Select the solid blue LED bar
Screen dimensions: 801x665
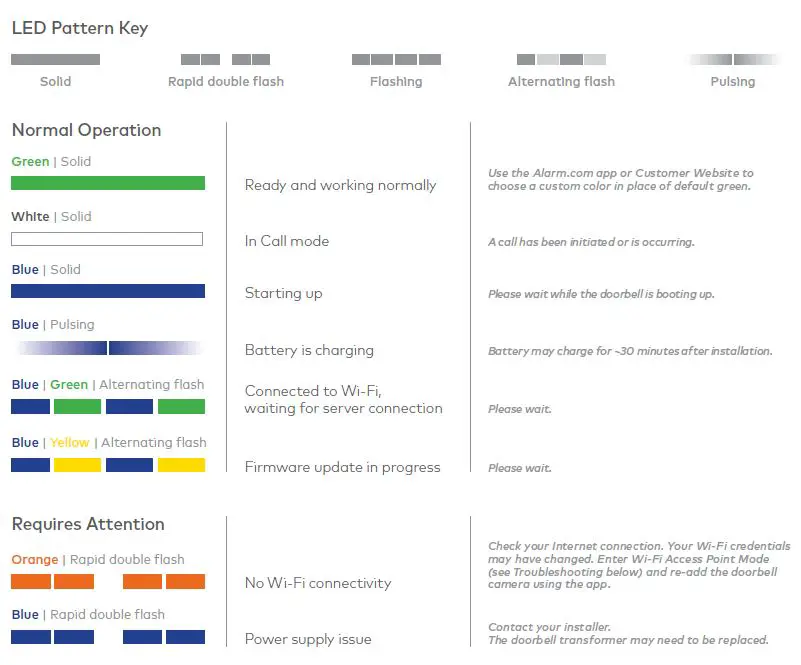click(108, 291)
